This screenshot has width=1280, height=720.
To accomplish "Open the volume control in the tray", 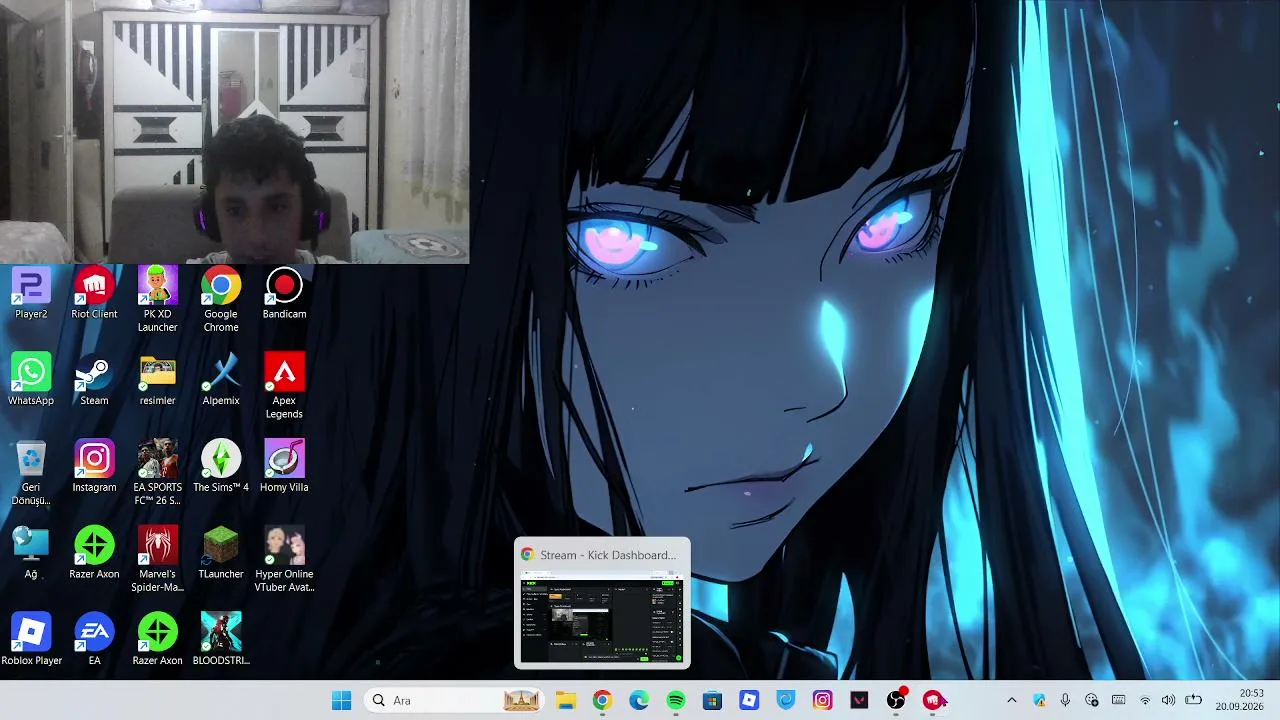I will click(1168, 700).
